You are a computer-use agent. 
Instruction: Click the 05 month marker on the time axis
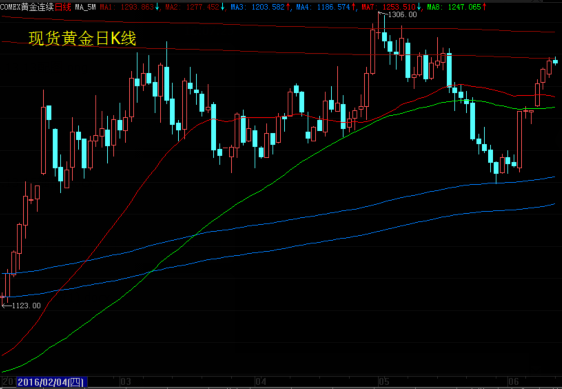[x=384, y=382]
